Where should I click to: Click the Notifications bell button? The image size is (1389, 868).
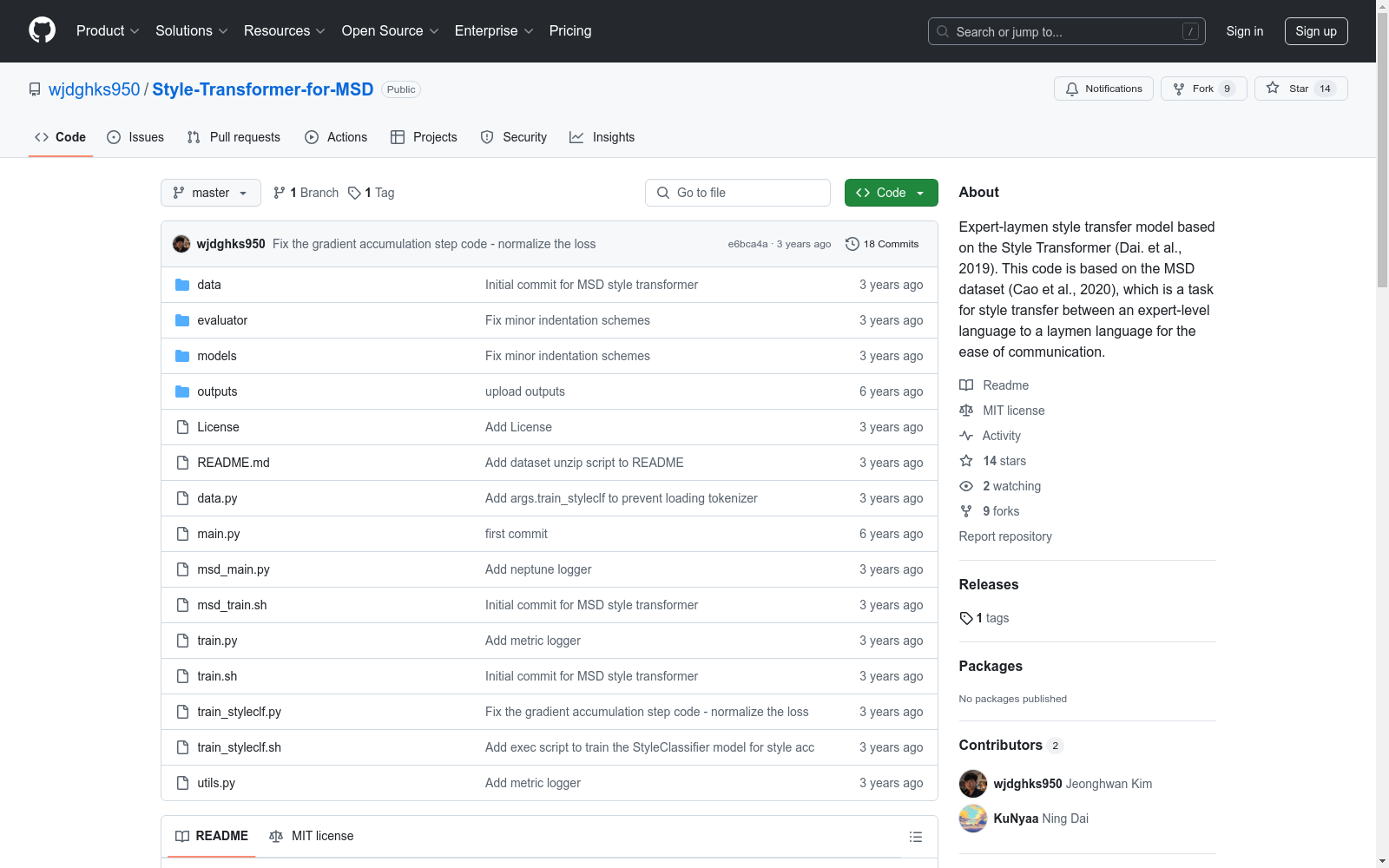(1103, 89)
